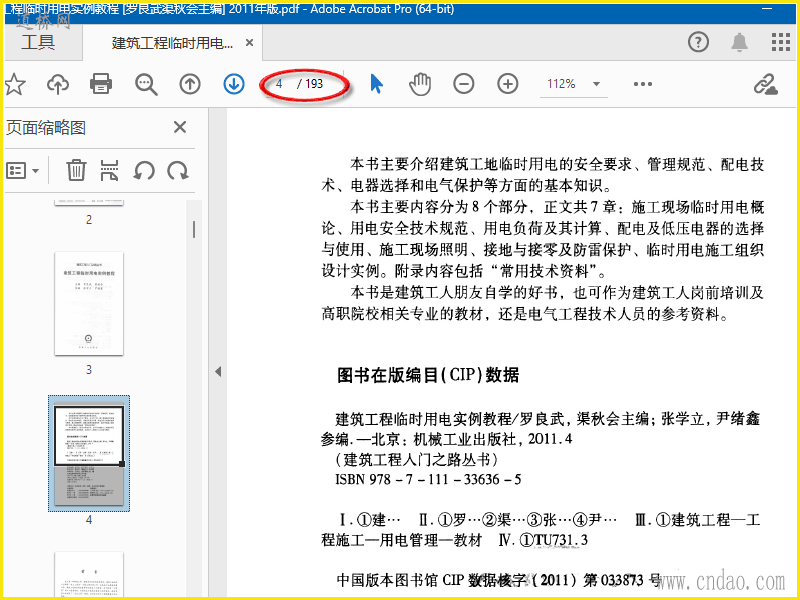Share a link with the chain cloud icon
The width and height of the screenshot is (800, 600).
pos(766,84)
